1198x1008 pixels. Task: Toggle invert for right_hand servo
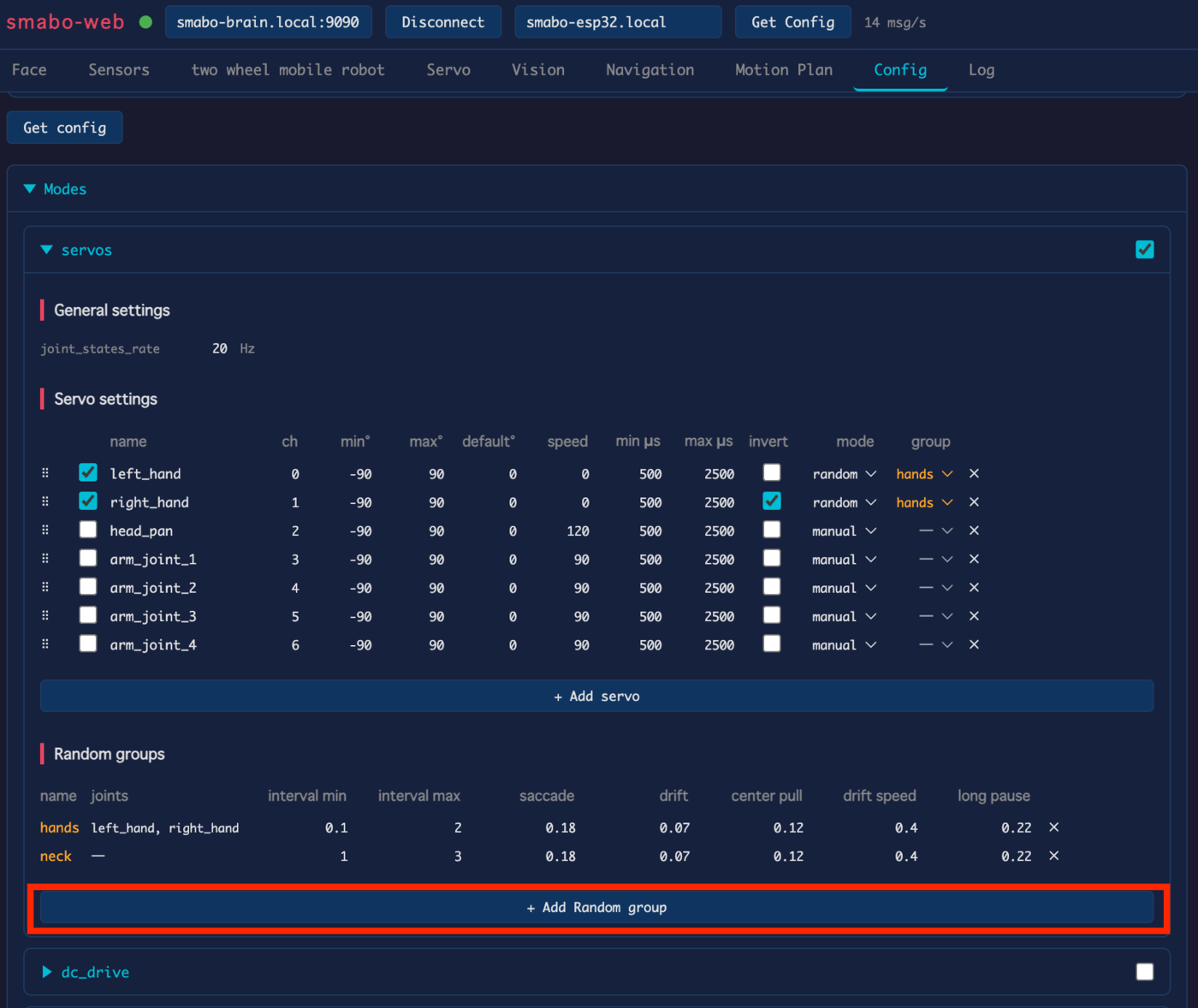click(x=772, y=501)
